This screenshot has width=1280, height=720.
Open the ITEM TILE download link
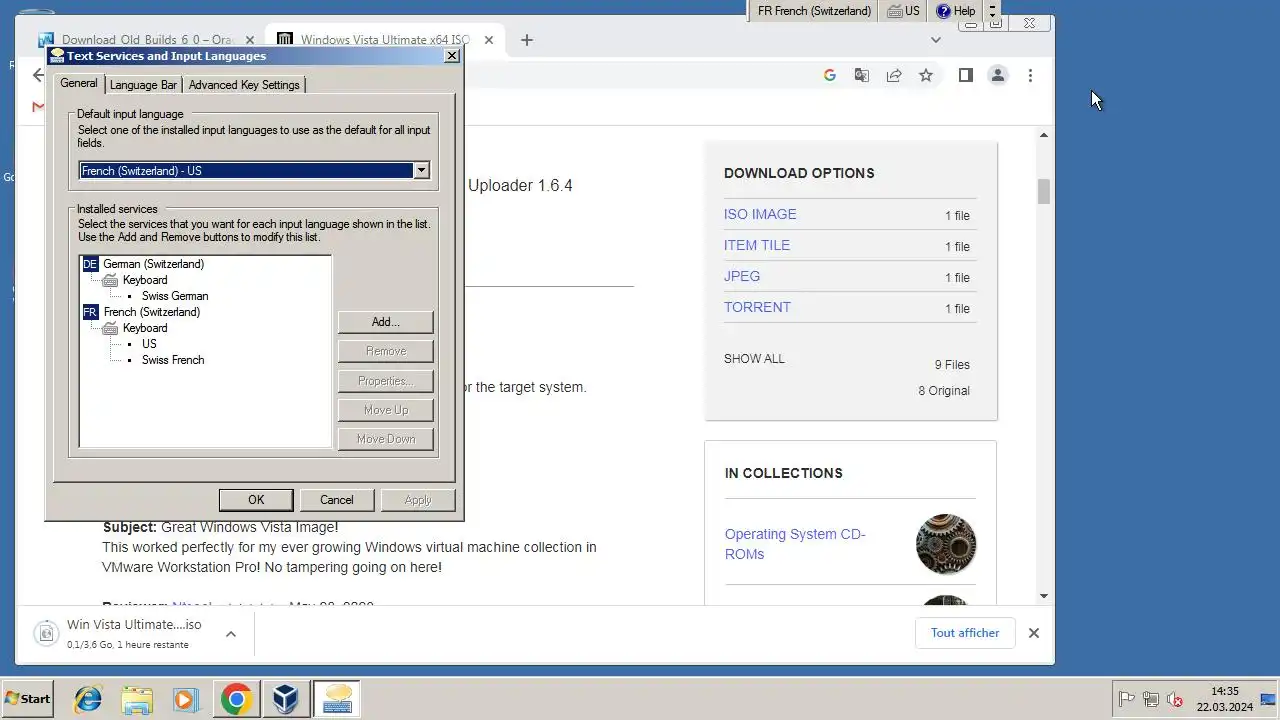pyautogui.click(x=757, y=245)
